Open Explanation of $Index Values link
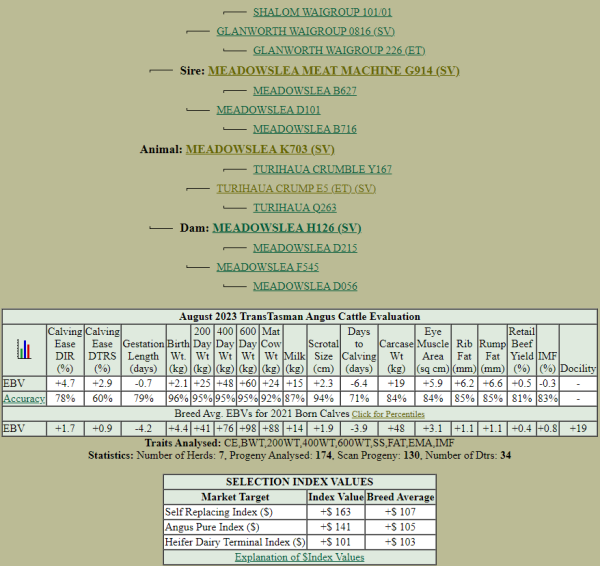Screen dimensions: 600x566 click(299, 557)
